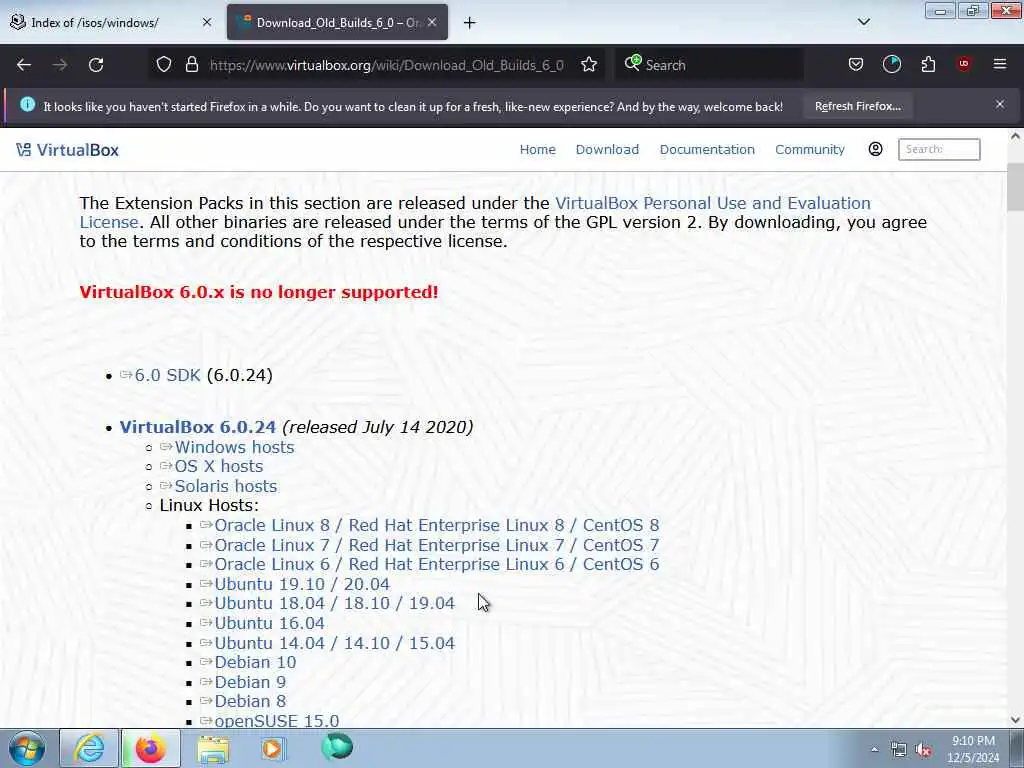
Task: Open the network status tray icon
Action: pyautogui.click(x=899, y=750)
